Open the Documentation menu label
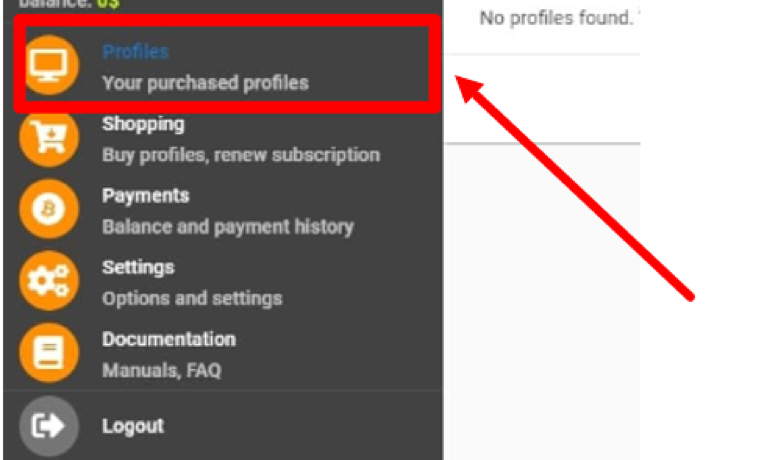The width and height of the screenshot is (766, 460). [x=169, y=339]
